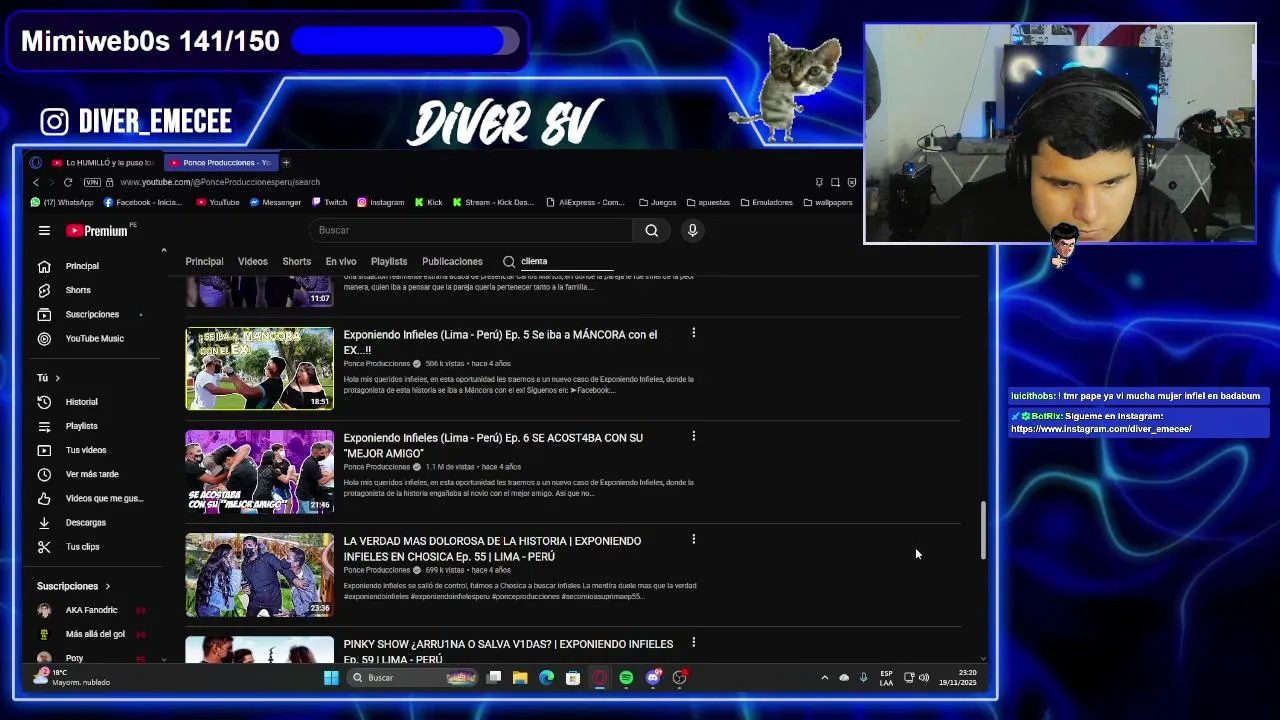
Task: Open the Juegos bookmarks folder
Action: (x=657, y=202)
